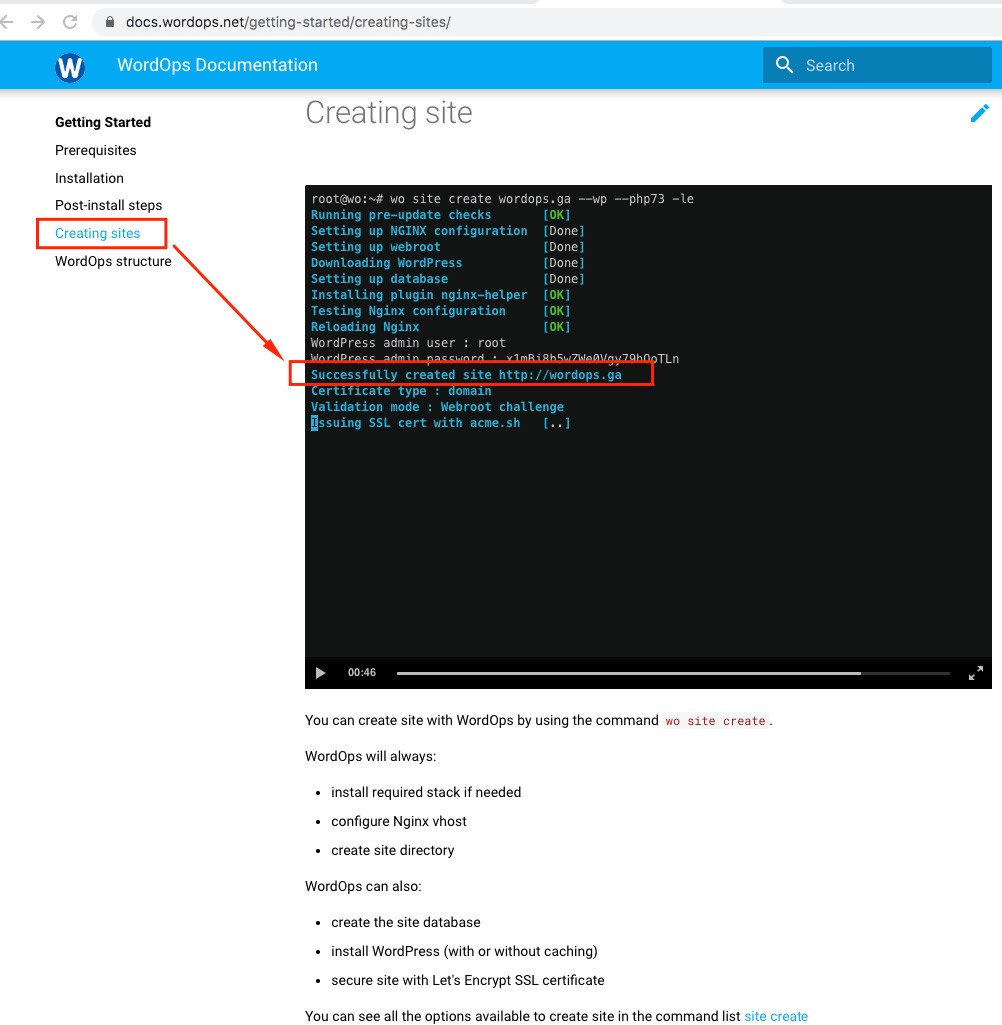Screen dimensions: 1002x1025
Task: Open the page edit pencil icon
Action: [x=979, y=113]
